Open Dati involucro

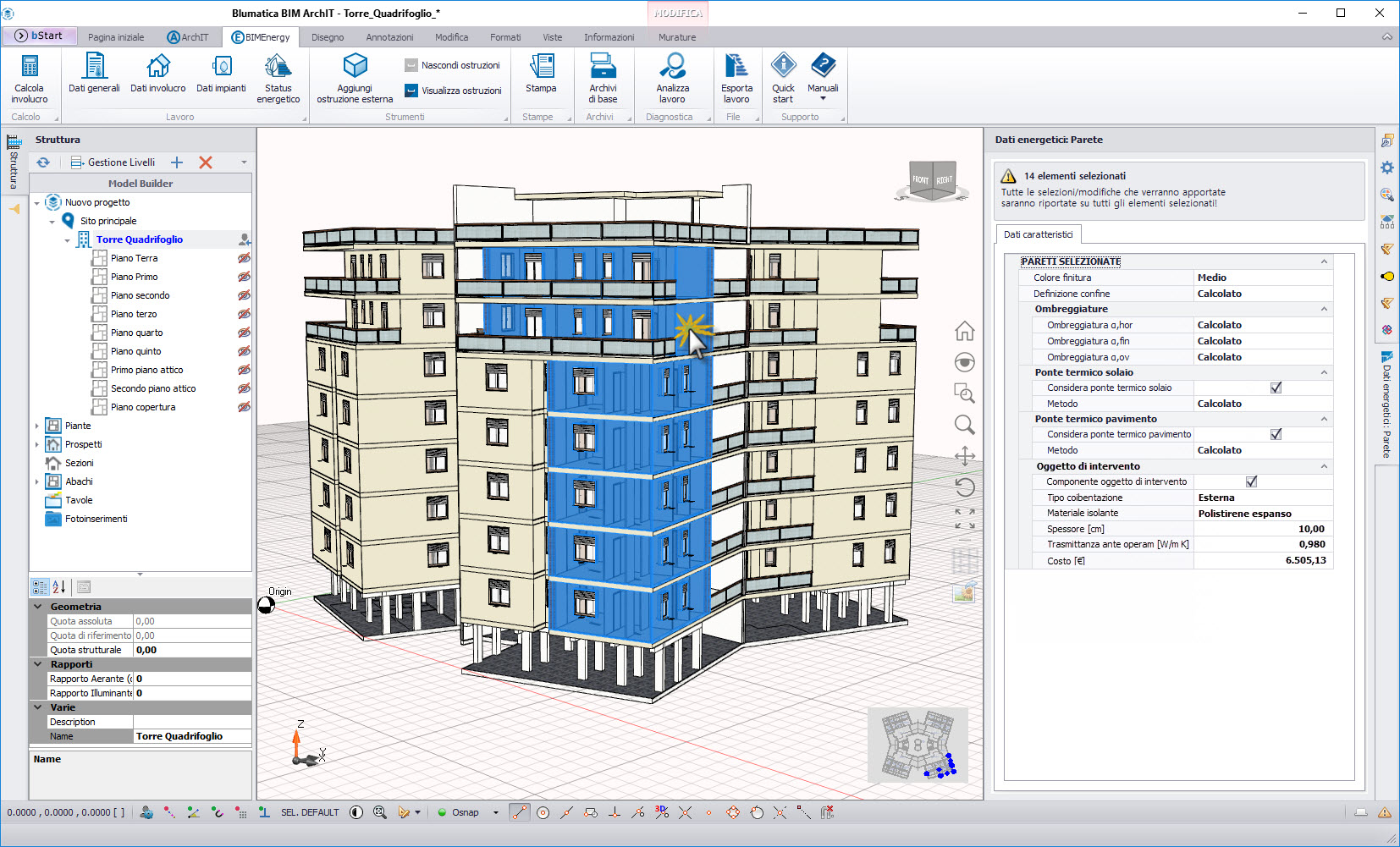[x=158, y=74]
